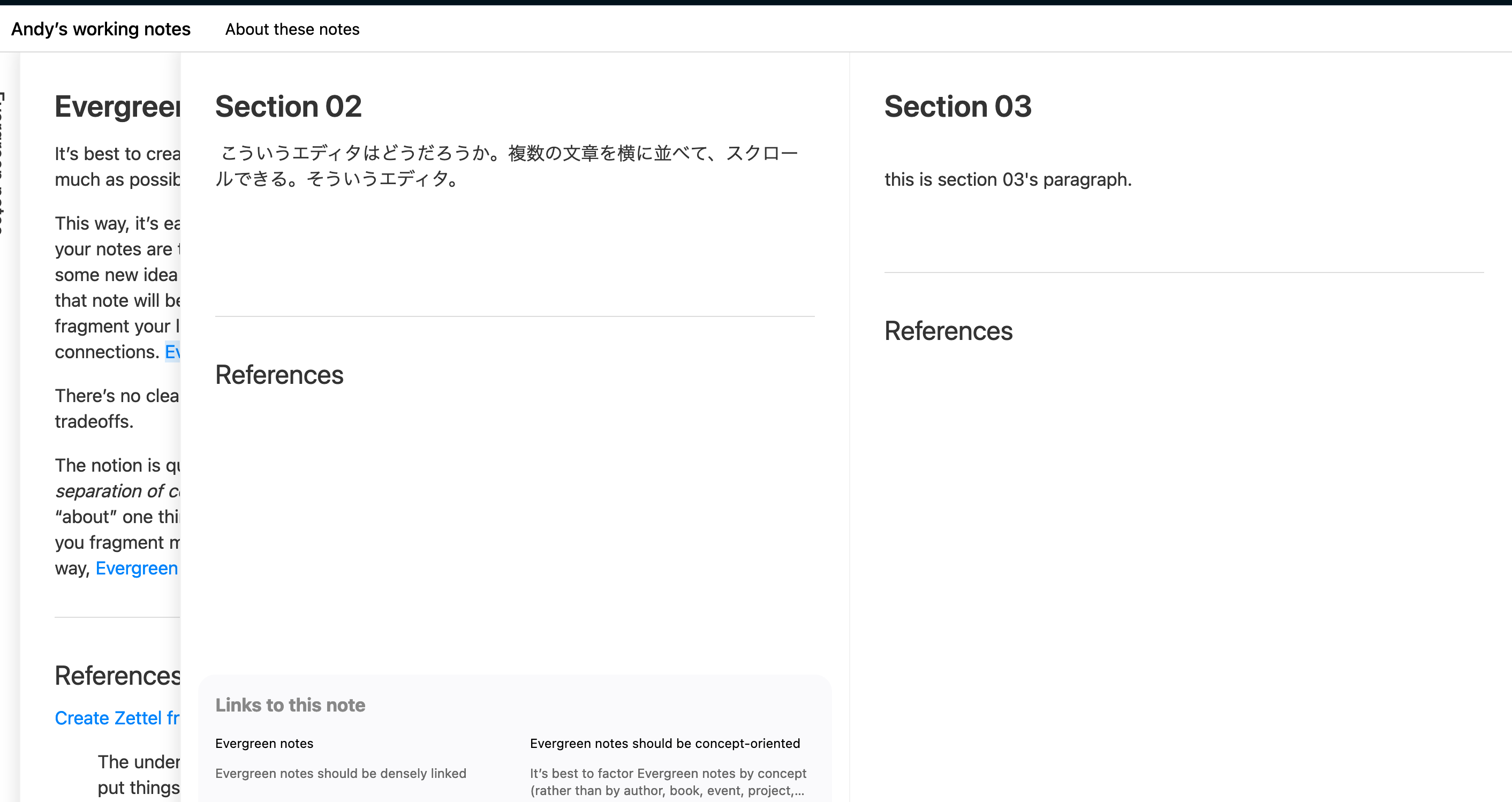
Task: Follow the blue Evergreen link after 'way,'
Action: coord(136,568)
